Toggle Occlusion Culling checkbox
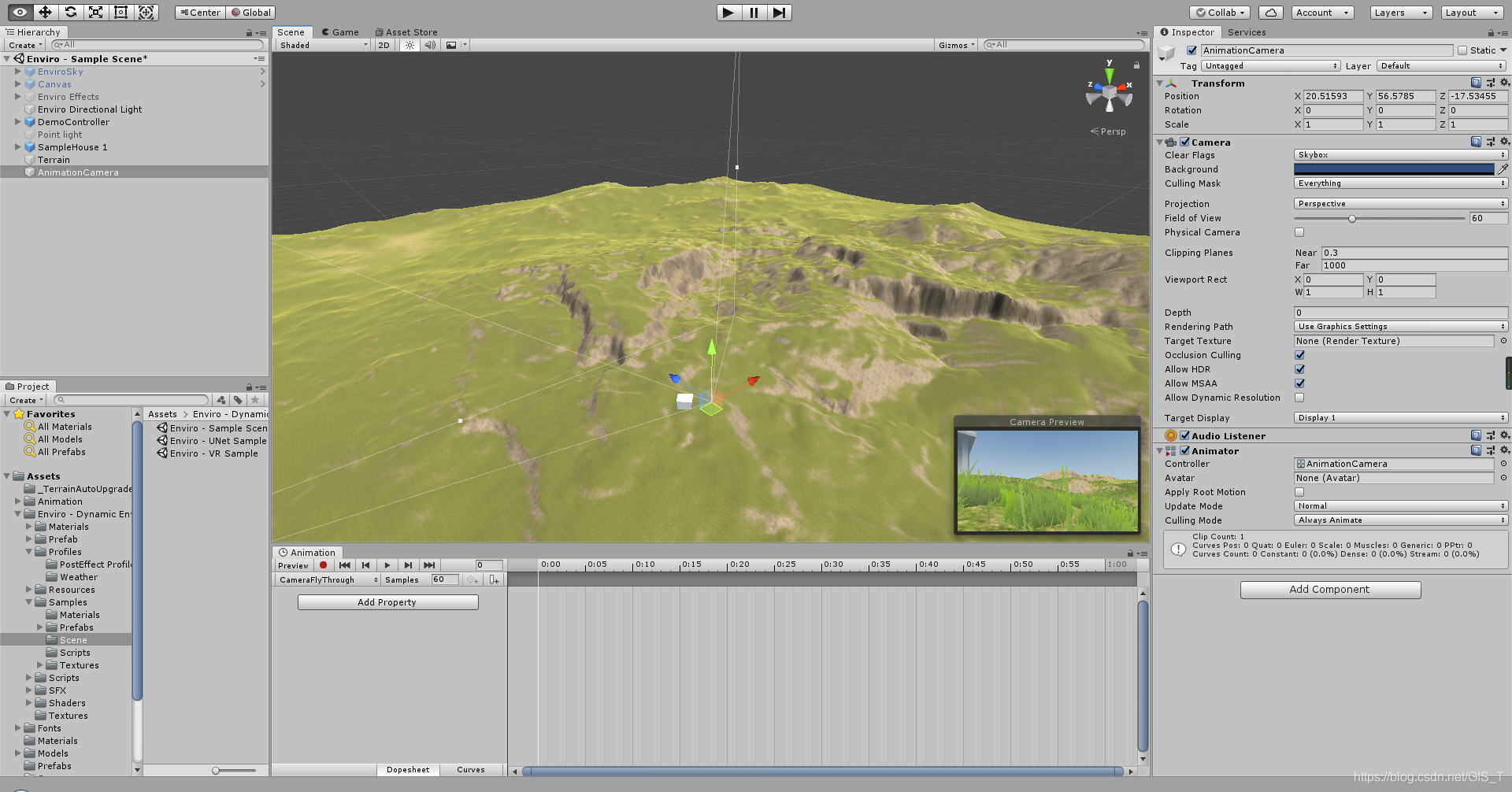1512x792 pixels. point(1299,355)
